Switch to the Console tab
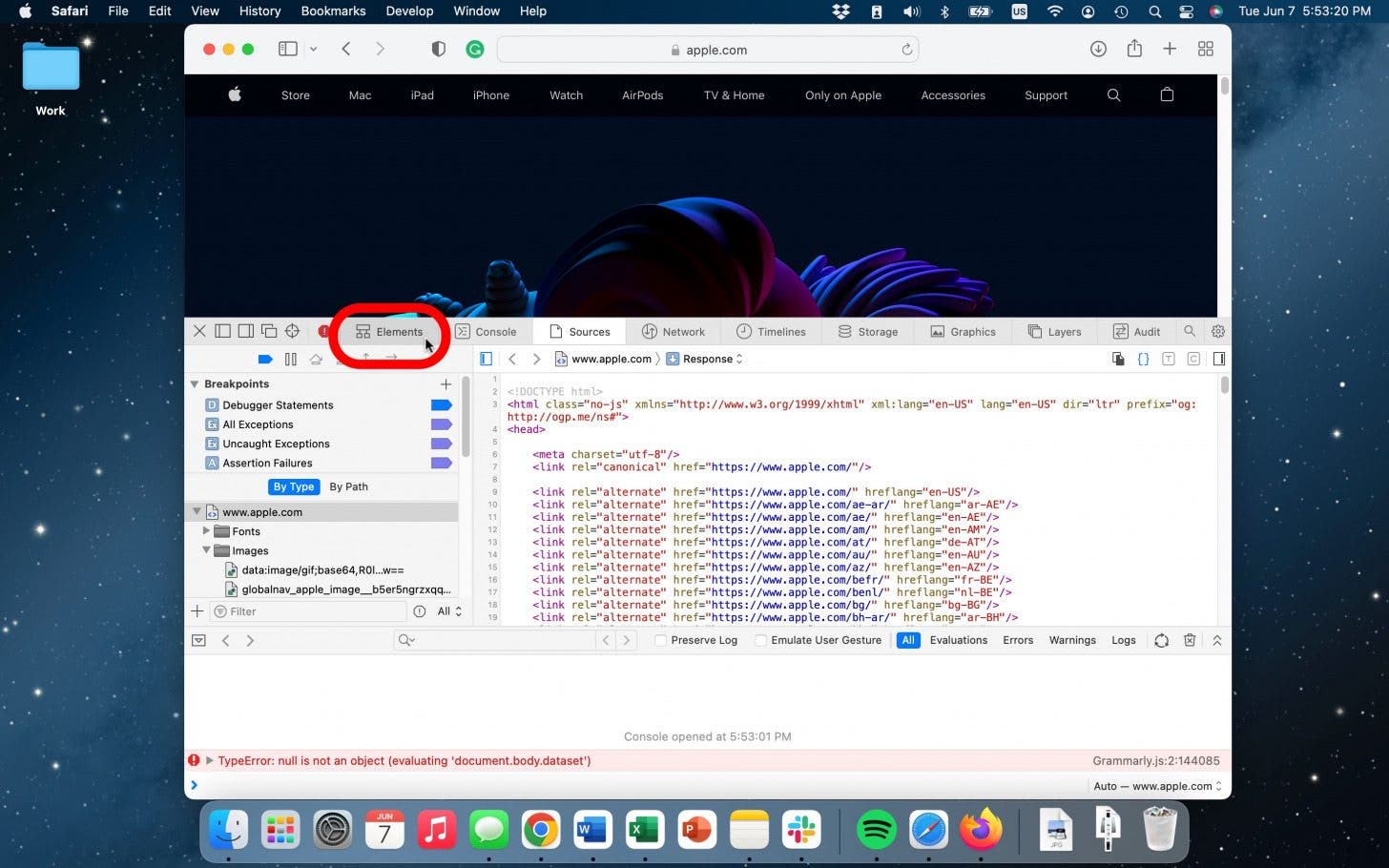This screenshot has width=1389, height=868. coord(487,331)
